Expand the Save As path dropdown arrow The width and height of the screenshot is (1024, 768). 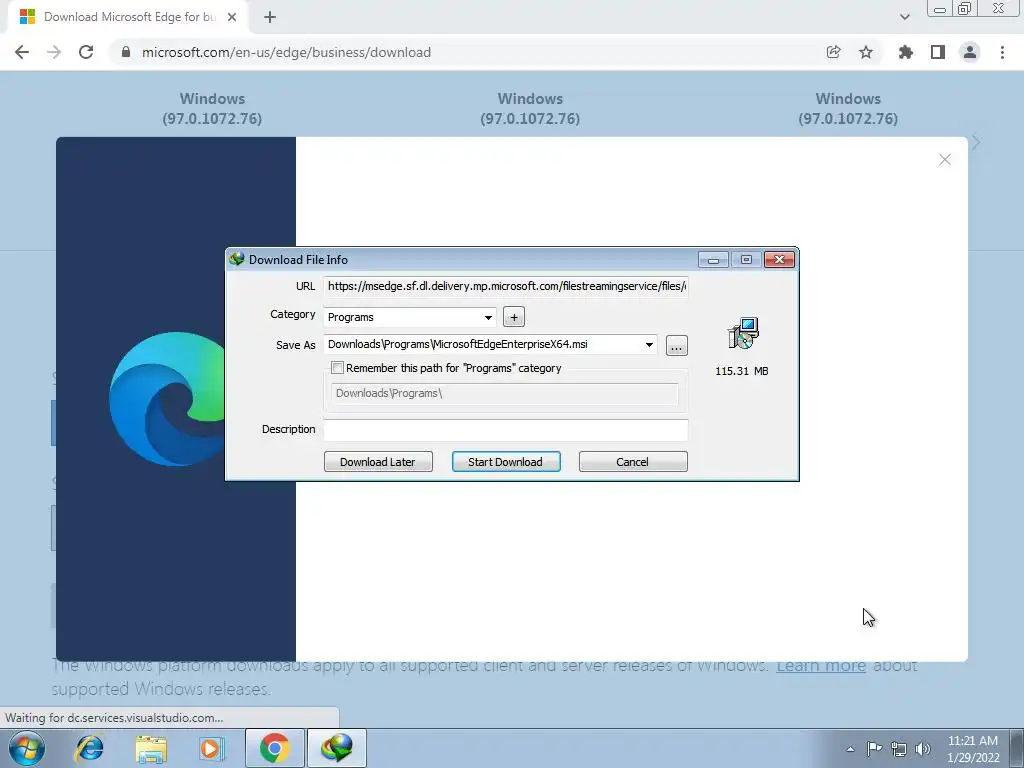649,345
